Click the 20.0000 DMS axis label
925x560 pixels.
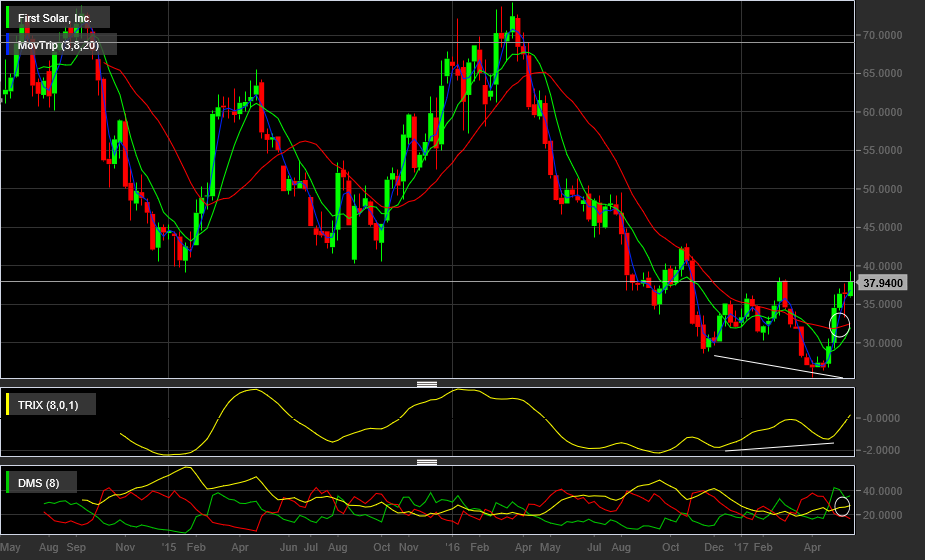[x=883, y=515]
